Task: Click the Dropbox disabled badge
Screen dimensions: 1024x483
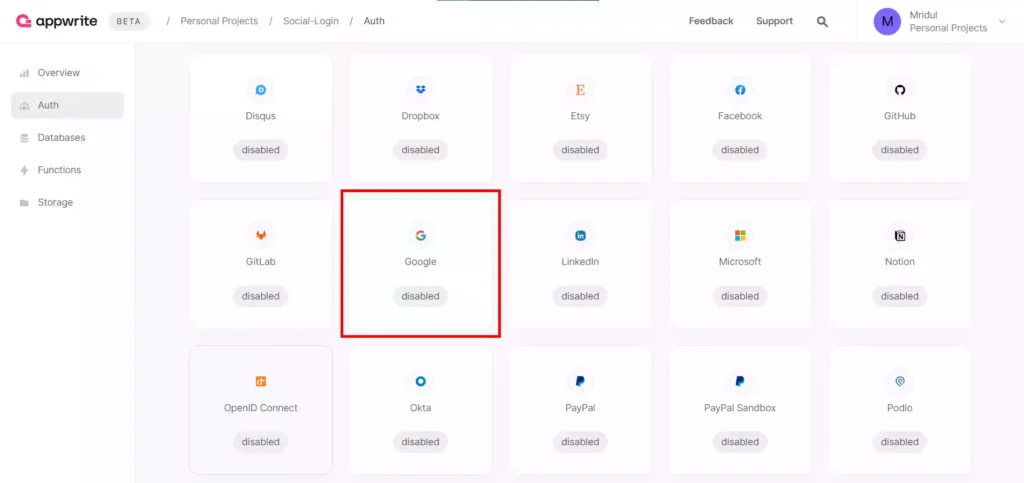Action: coord(421,150)
